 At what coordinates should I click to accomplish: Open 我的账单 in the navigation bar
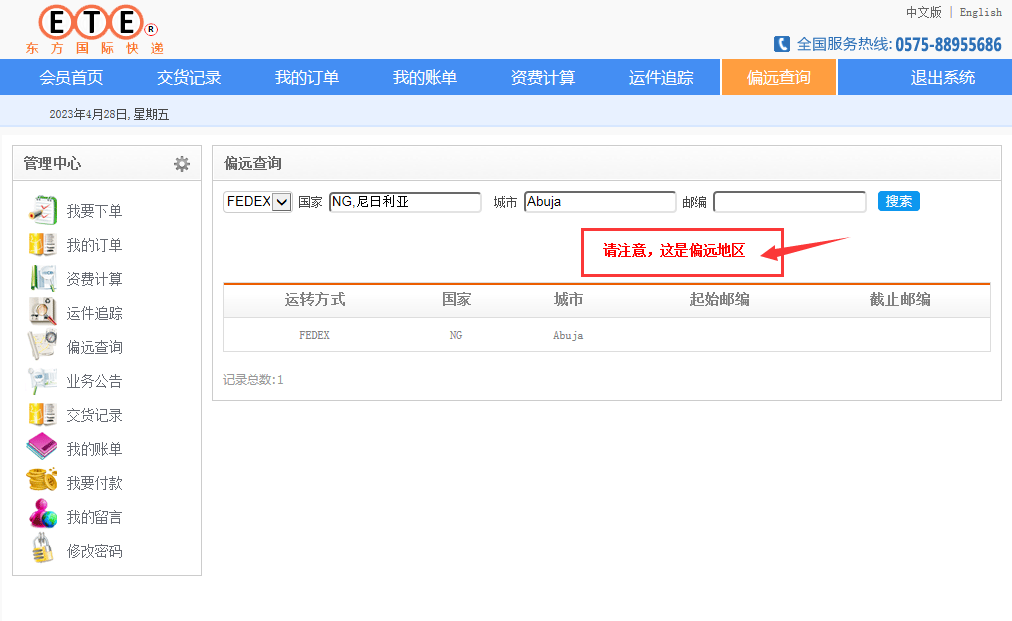pos(425,77)
